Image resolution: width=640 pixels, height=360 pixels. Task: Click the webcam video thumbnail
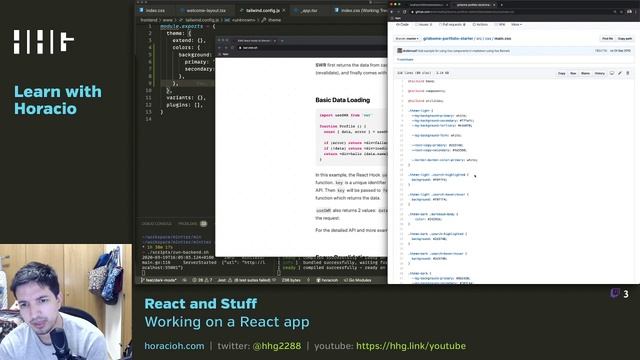click(x=66, y=302)
